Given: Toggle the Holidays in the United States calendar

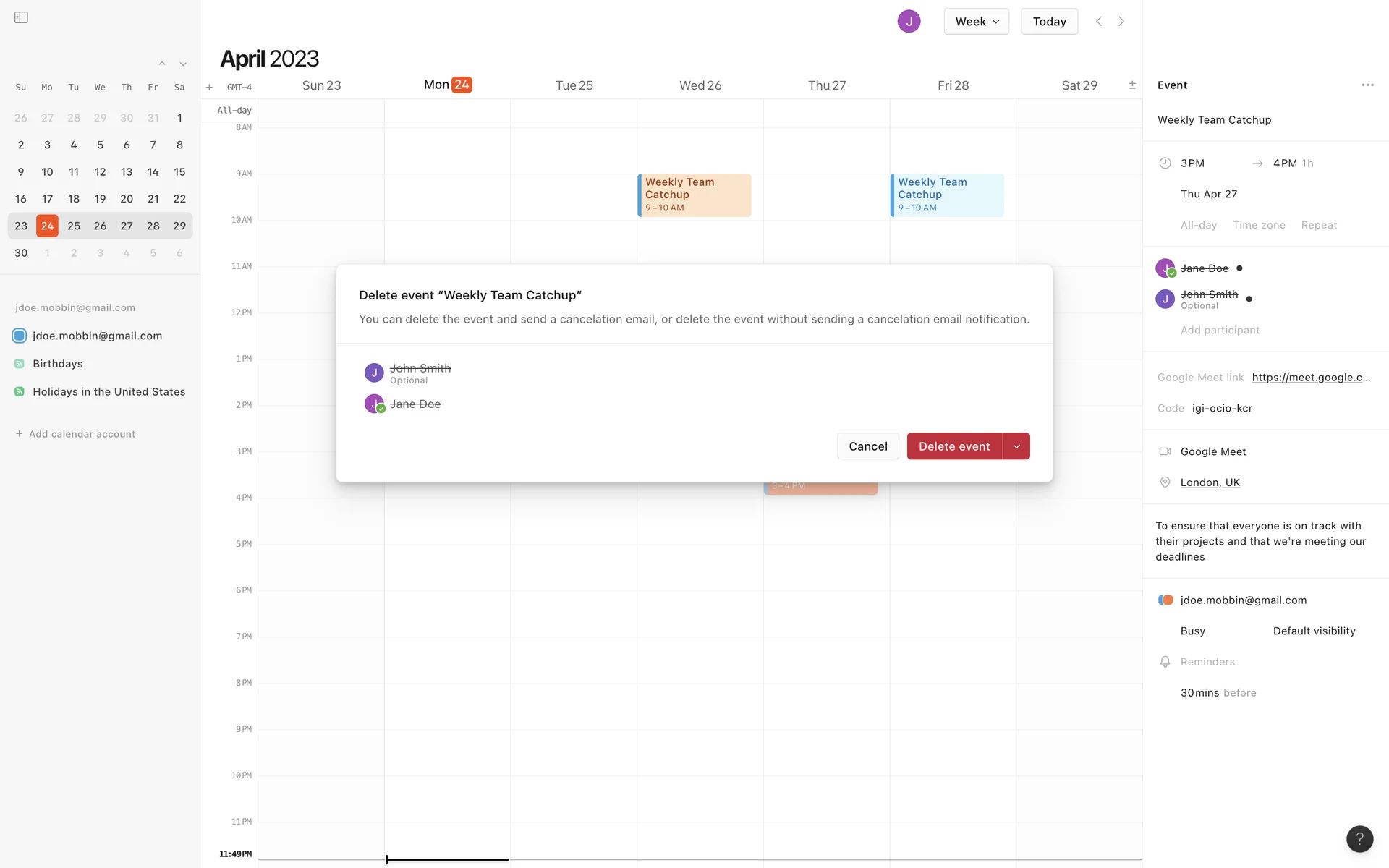Looking at the screenshot, I should tap(20, 392).
